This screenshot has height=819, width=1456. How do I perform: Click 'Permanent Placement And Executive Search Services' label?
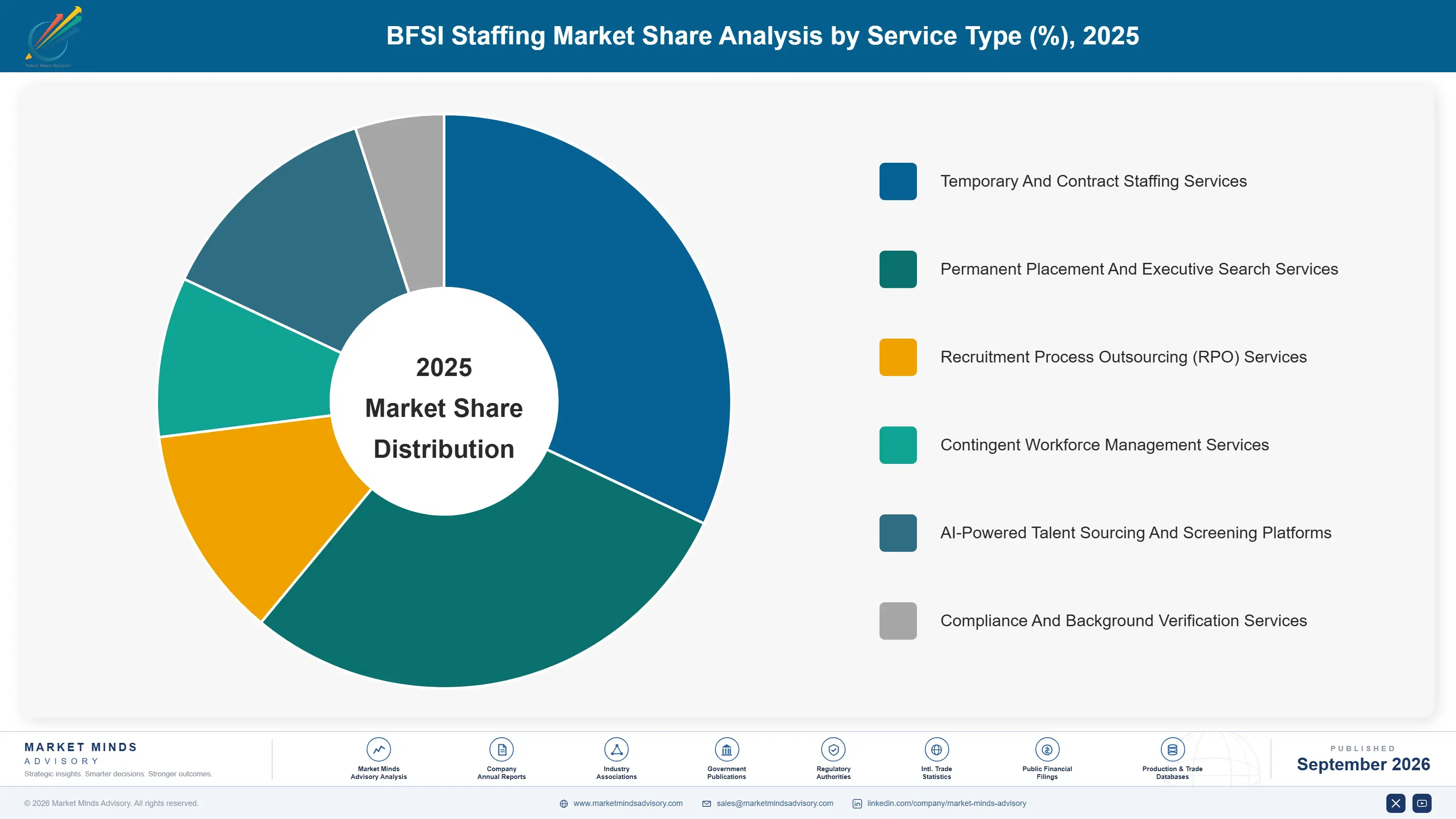point(1139,269)
